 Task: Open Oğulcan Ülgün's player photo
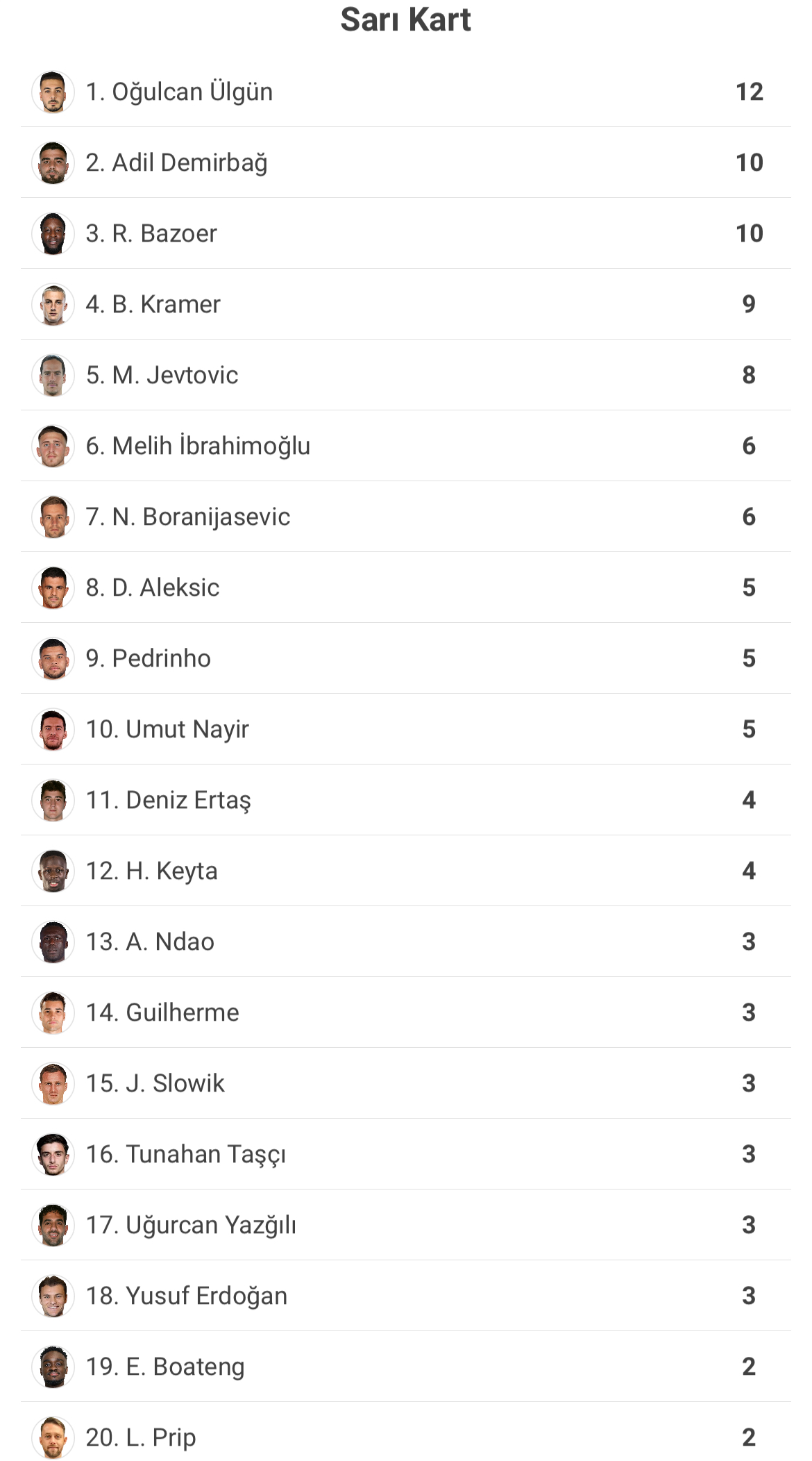(x=53, y=92)
